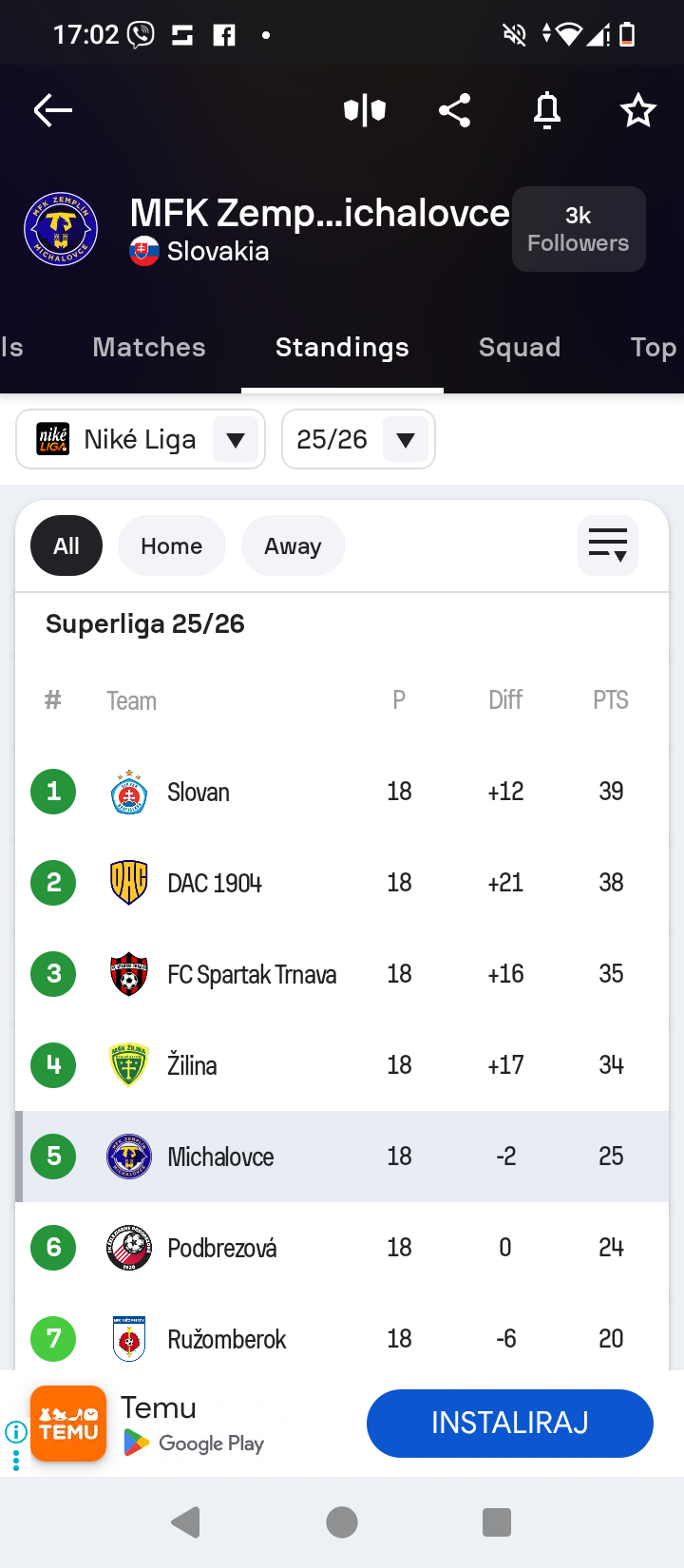Tap the MFK Zemplín Michalovce crest

click(61, 229)
